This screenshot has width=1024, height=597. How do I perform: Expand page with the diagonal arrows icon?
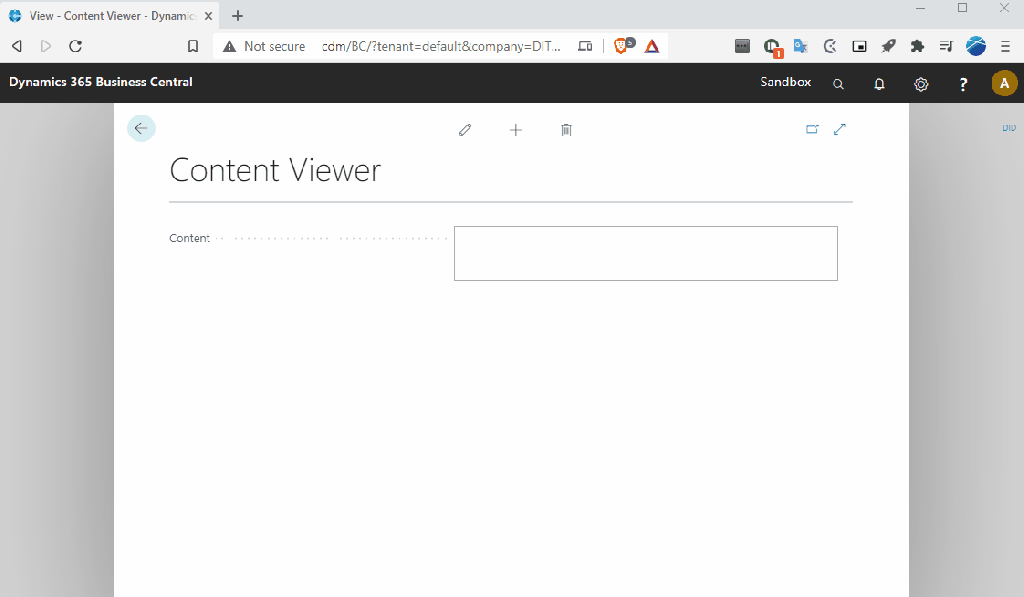click(840, 129)
